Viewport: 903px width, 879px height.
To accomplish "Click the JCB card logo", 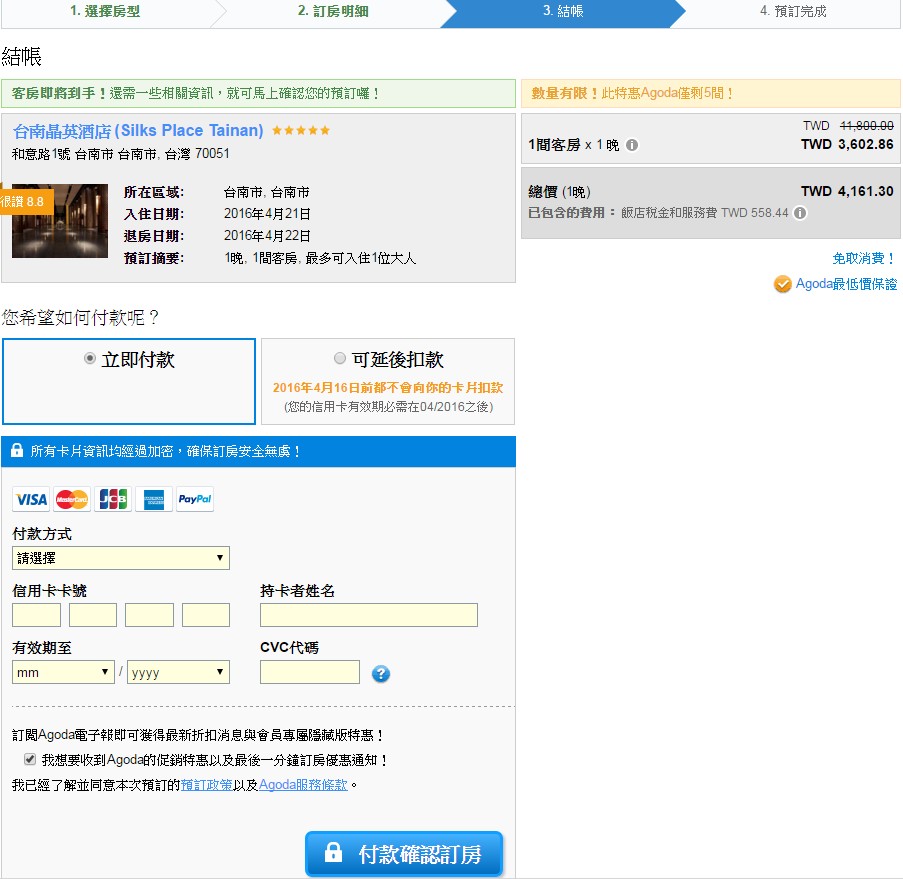I will 113,499.
